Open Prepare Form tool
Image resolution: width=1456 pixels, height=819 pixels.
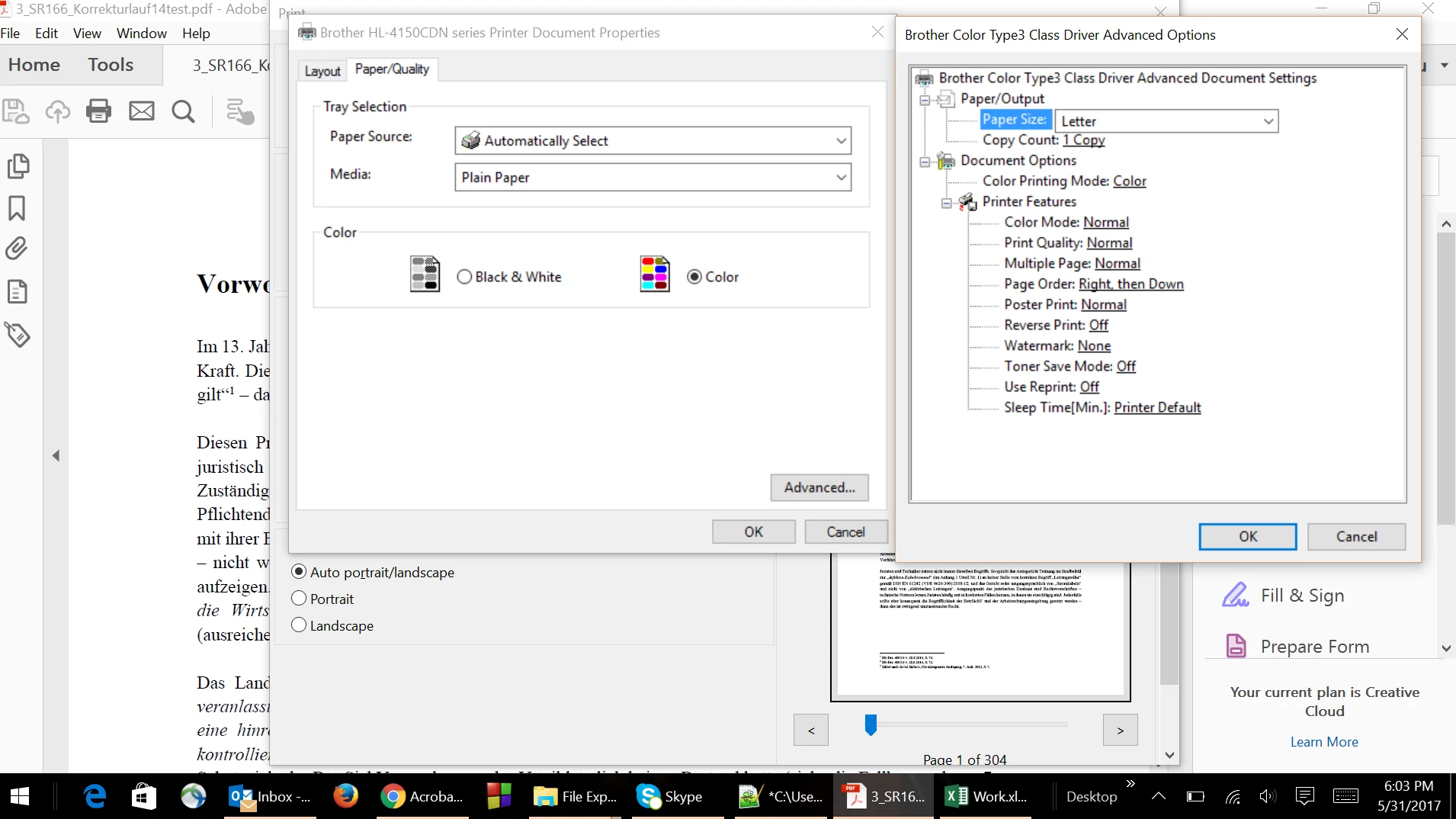pos(1297,647)
